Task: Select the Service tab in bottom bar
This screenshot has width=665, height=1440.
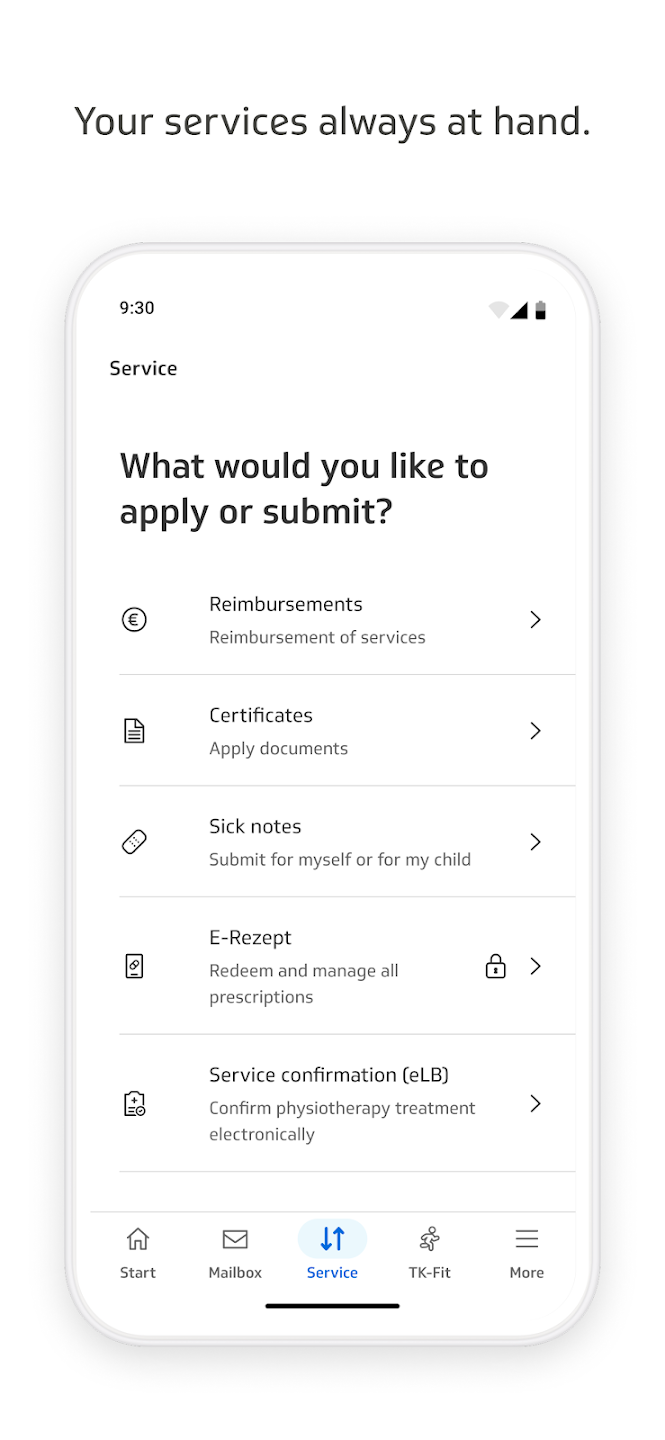Action: [332, 1250]
